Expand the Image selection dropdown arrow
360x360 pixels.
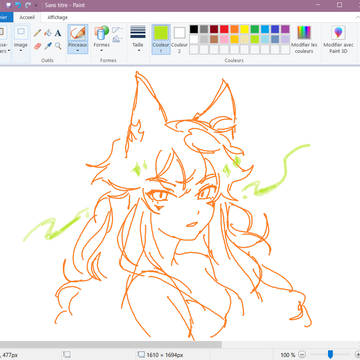pyautogui.click(x=21, y=51)
